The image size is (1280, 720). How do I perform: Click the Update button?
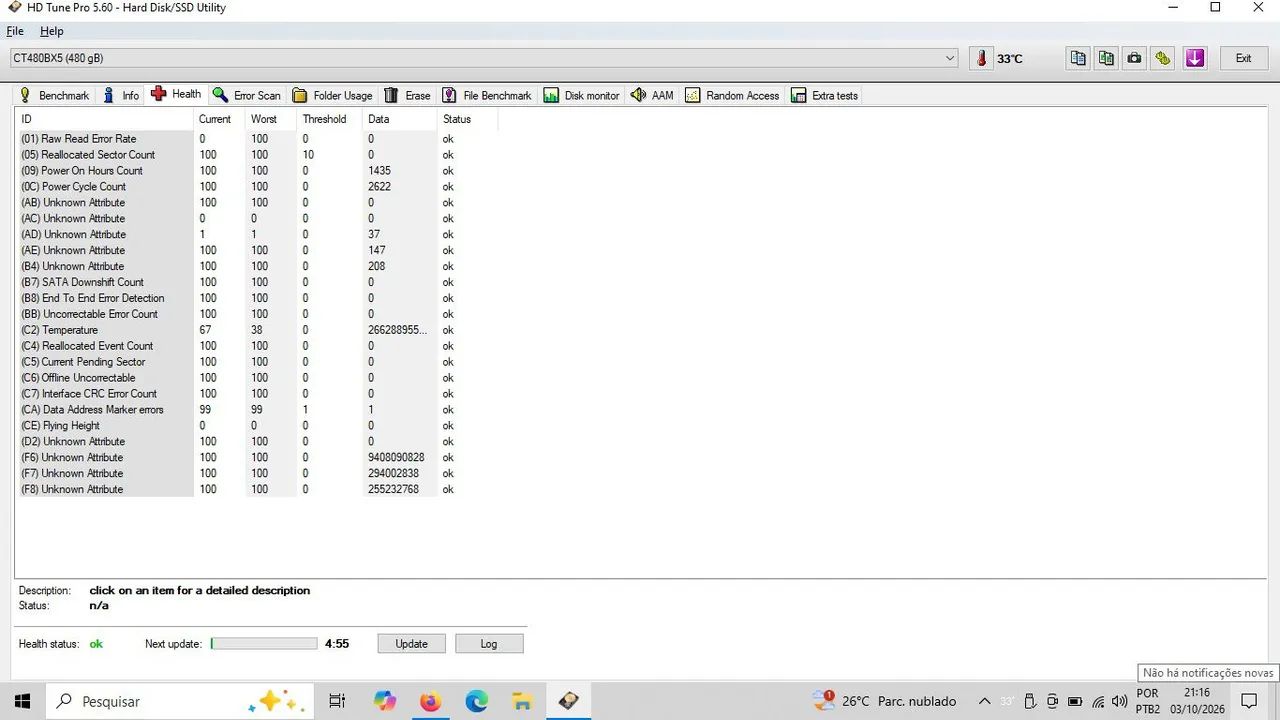coord(411,644)
